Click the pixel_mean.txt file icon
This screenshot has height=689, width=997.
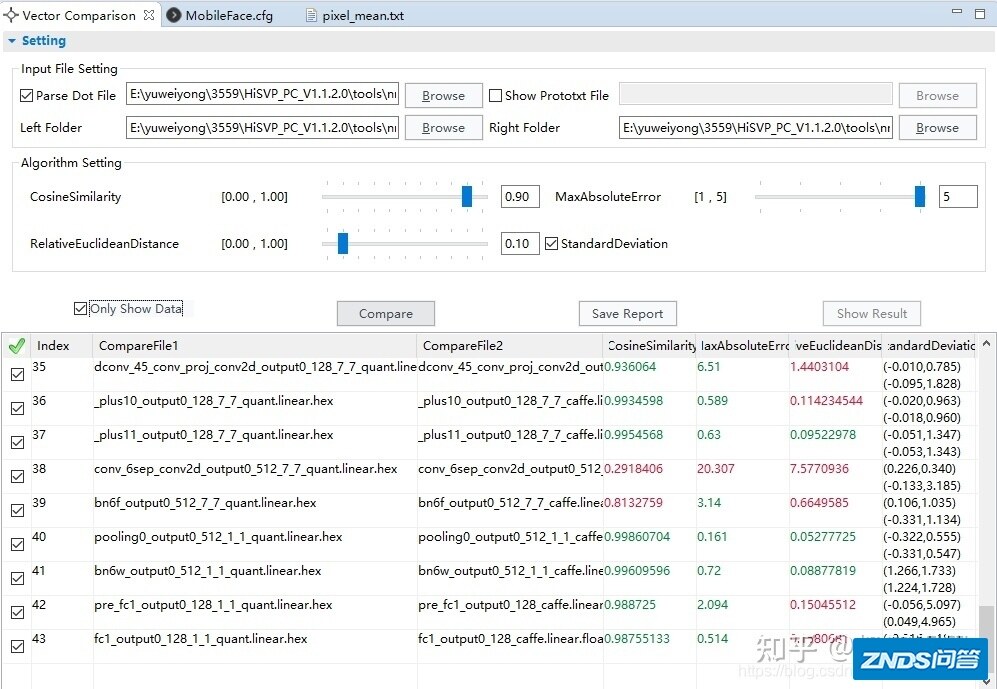coord(311,15)
